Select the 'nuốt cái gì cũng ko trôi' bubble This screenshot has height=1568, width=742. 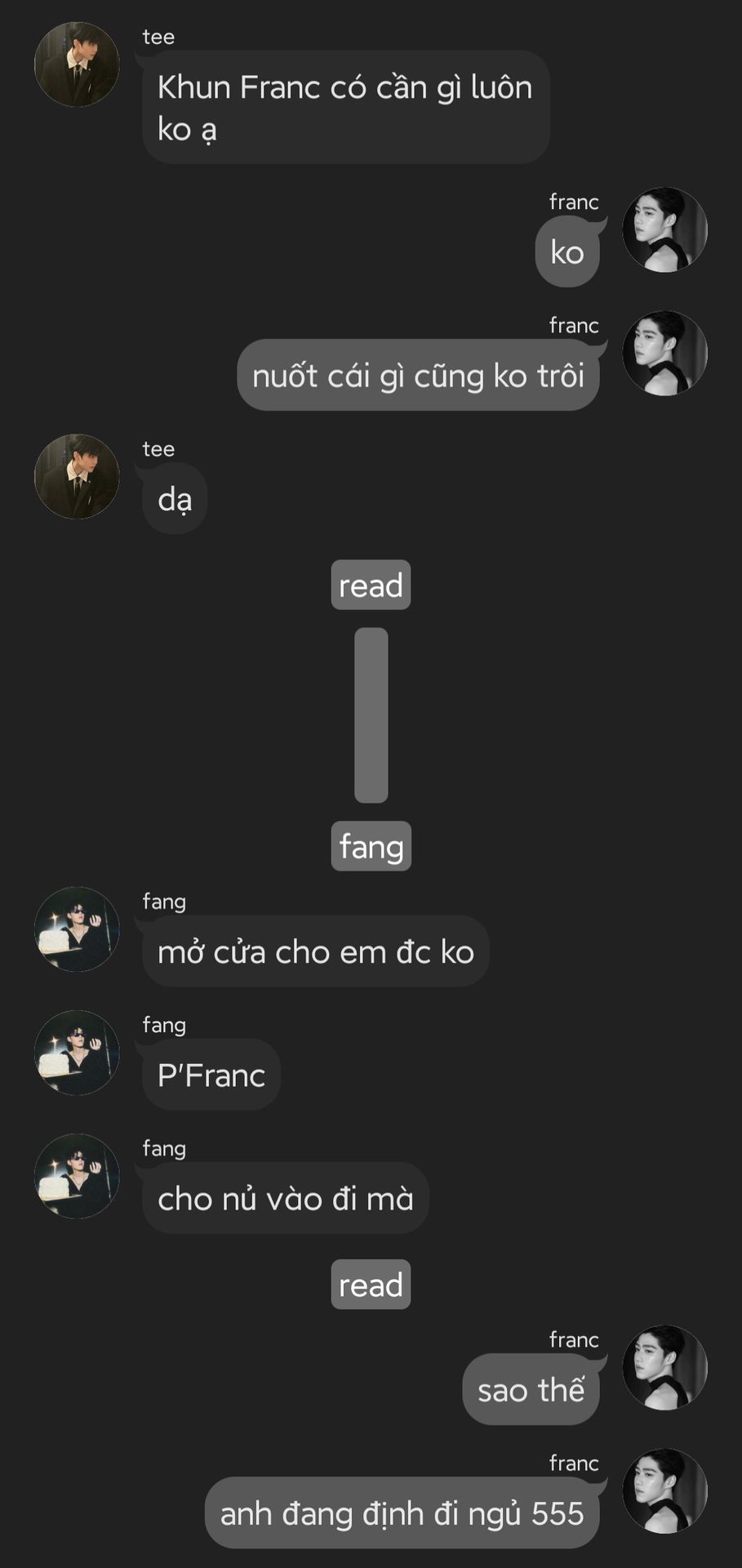click(418, 375)
